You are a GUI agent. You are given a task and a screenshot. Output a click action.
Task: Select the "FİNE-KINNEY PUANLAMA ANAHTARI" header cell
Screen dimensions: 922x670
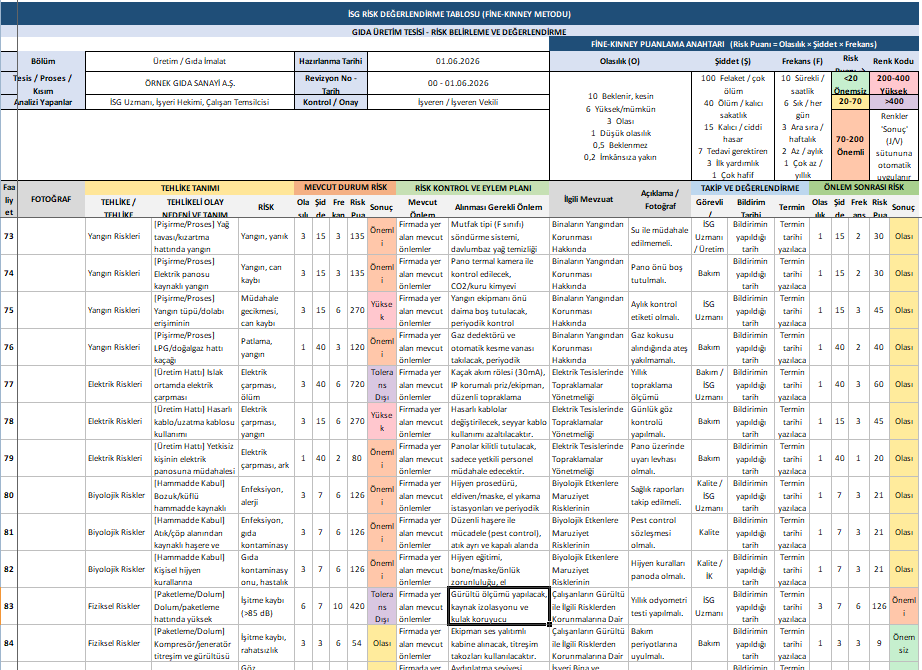(734, 44)
